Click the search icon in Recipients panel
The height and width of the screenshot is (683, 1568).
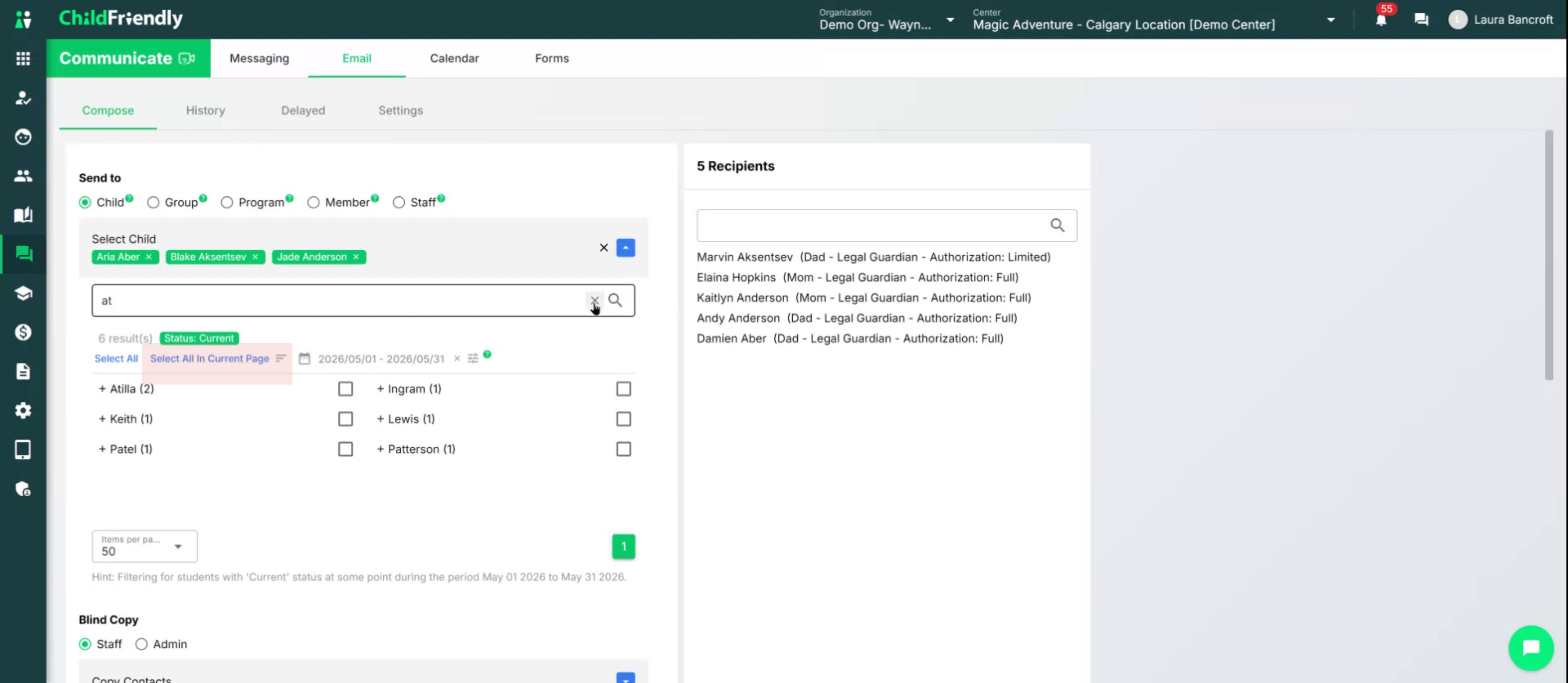pos(1057,226)
